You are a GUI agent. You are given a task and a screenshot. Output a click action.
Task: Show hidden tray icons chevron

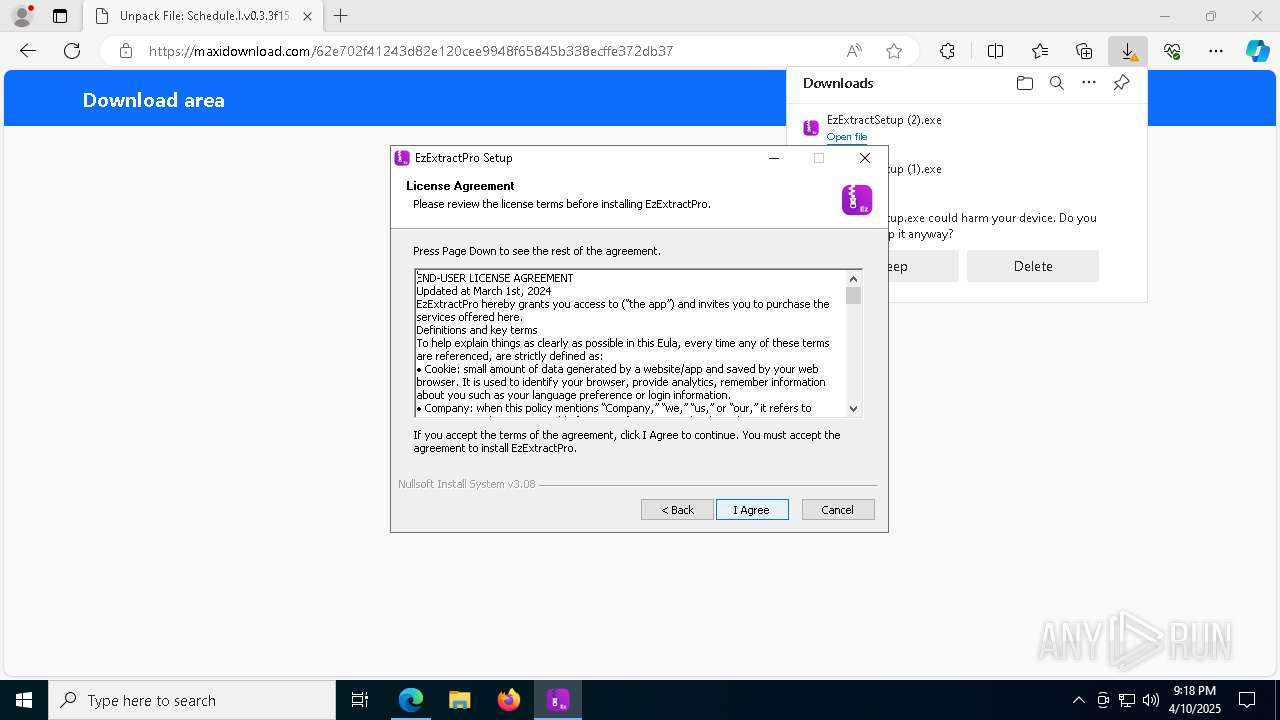pos(1078,700)
